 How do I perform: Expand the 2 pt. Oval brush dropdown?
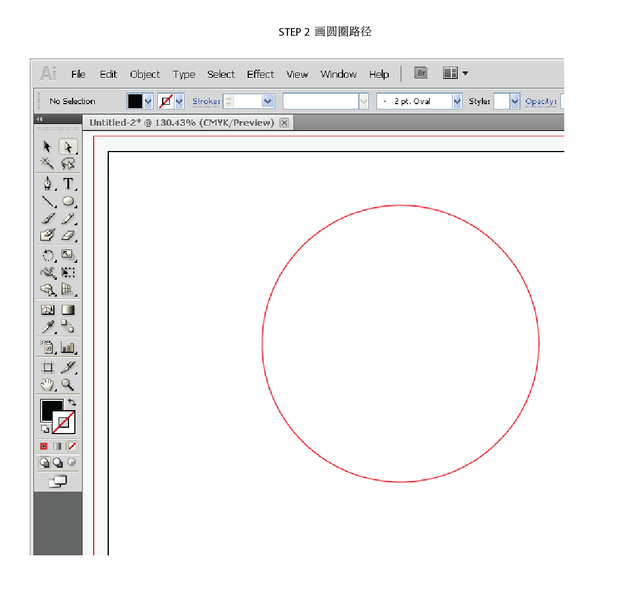coord(457,101)
